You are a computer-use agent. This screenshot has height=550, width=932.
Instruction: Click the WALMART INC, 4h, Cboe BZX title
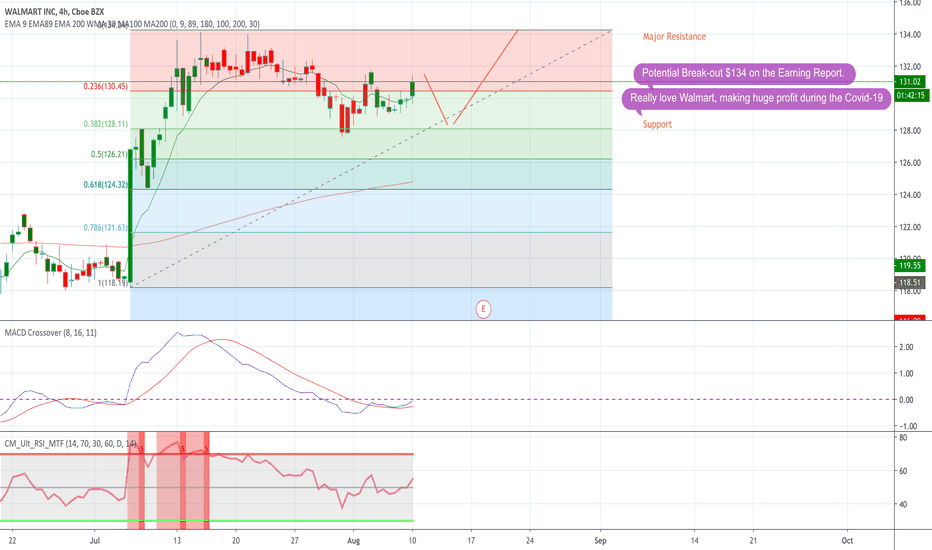pyautogui.click(x=54, y=12)
